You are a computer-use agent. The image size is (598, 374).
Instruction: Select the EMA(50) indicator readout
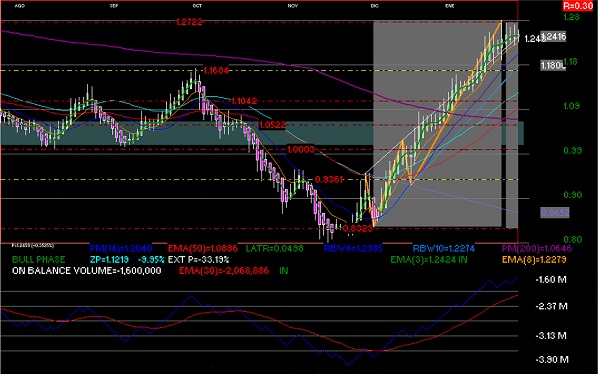coord(203,249)
